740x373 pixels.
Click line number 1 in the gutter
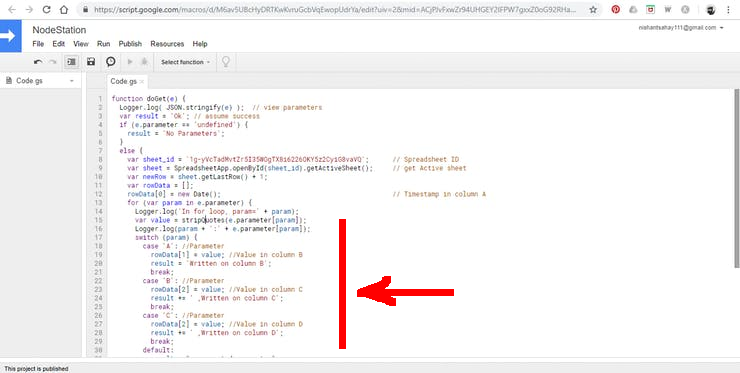[x=100, y=99]
